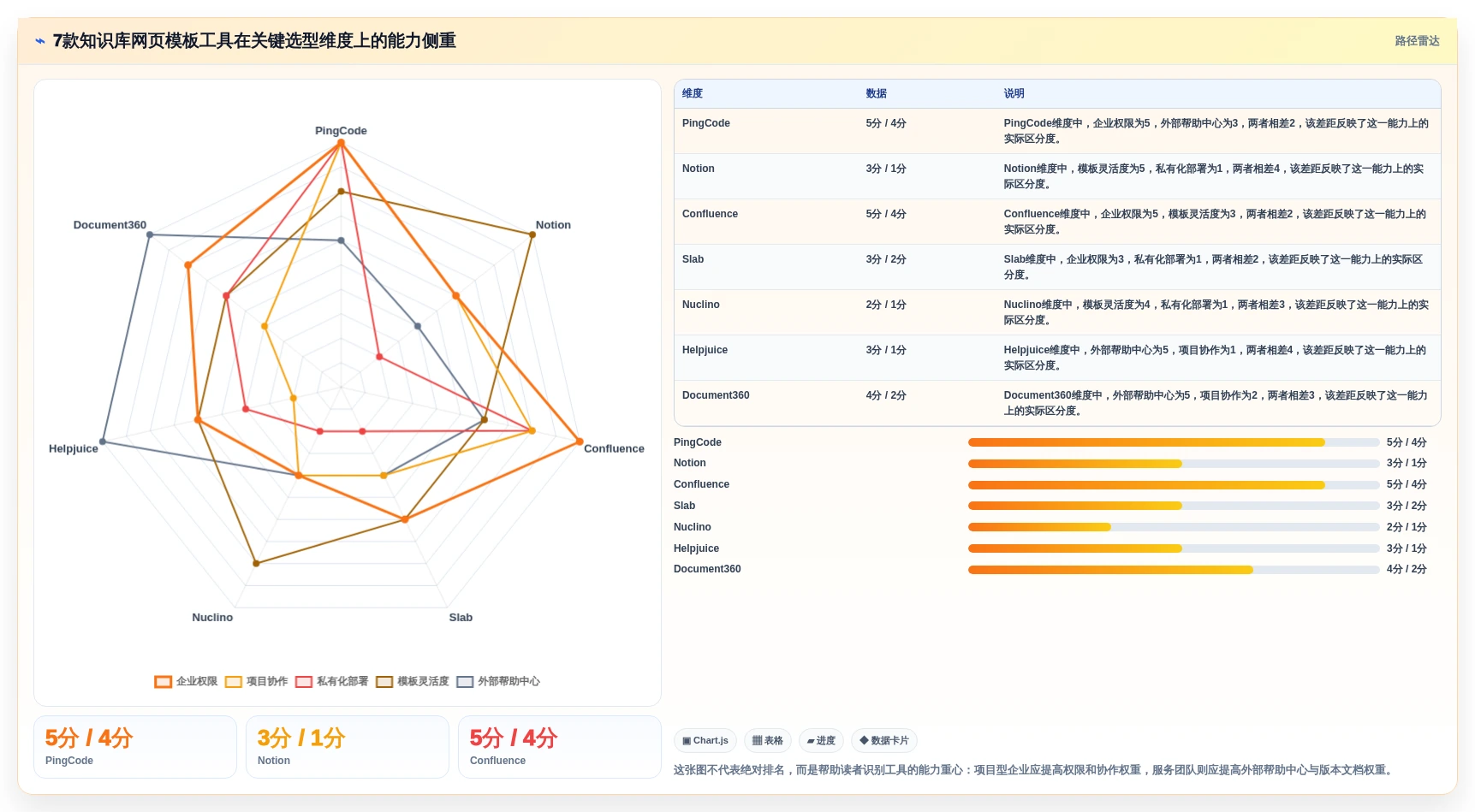Screen dimensions: 1475x812
Task: Click the 路径雷达 label in header
Action: (x=1417, y=41)
